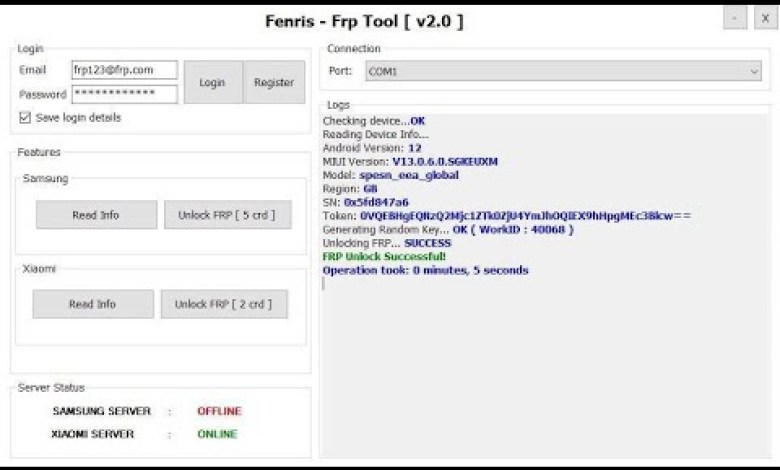Image resolution: width=780 pixels, height=470 pixels.
Task: Click the Email input field
Action: [124, 70]
